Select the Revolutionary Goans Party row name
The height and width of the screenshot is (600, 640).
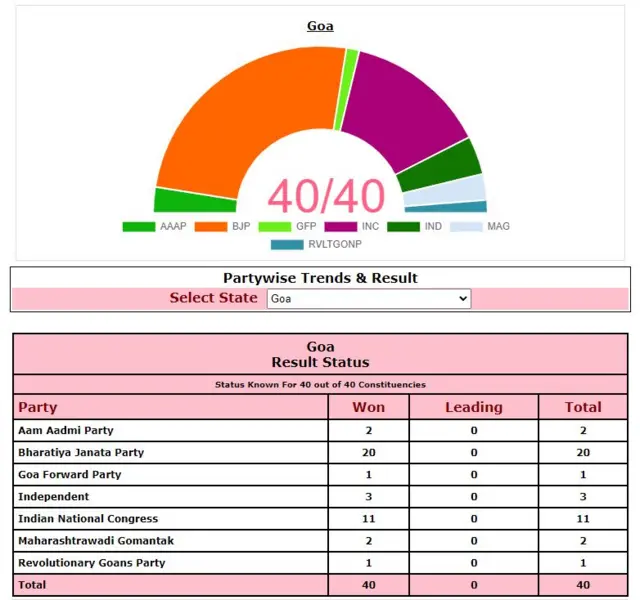(x=91, y=562)
